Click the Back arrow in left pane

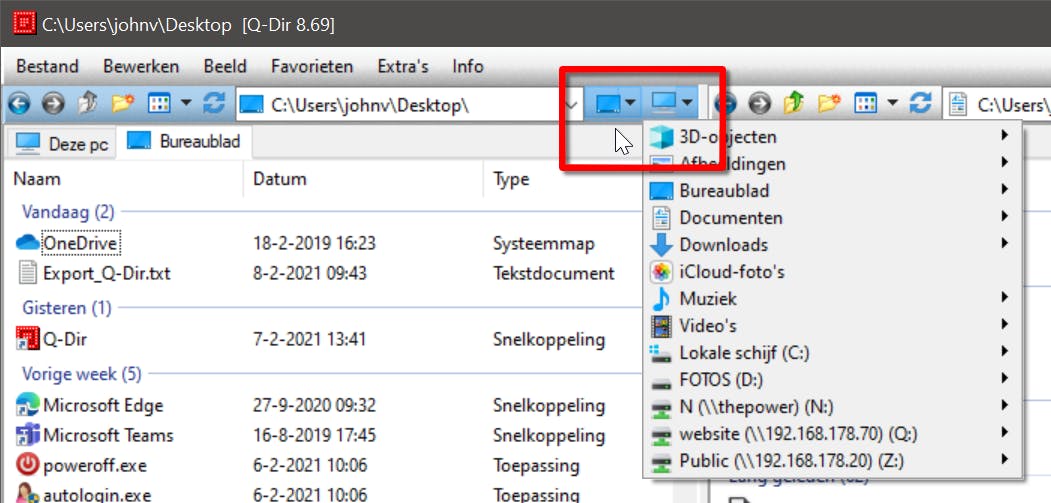click(x=19, y=104)
